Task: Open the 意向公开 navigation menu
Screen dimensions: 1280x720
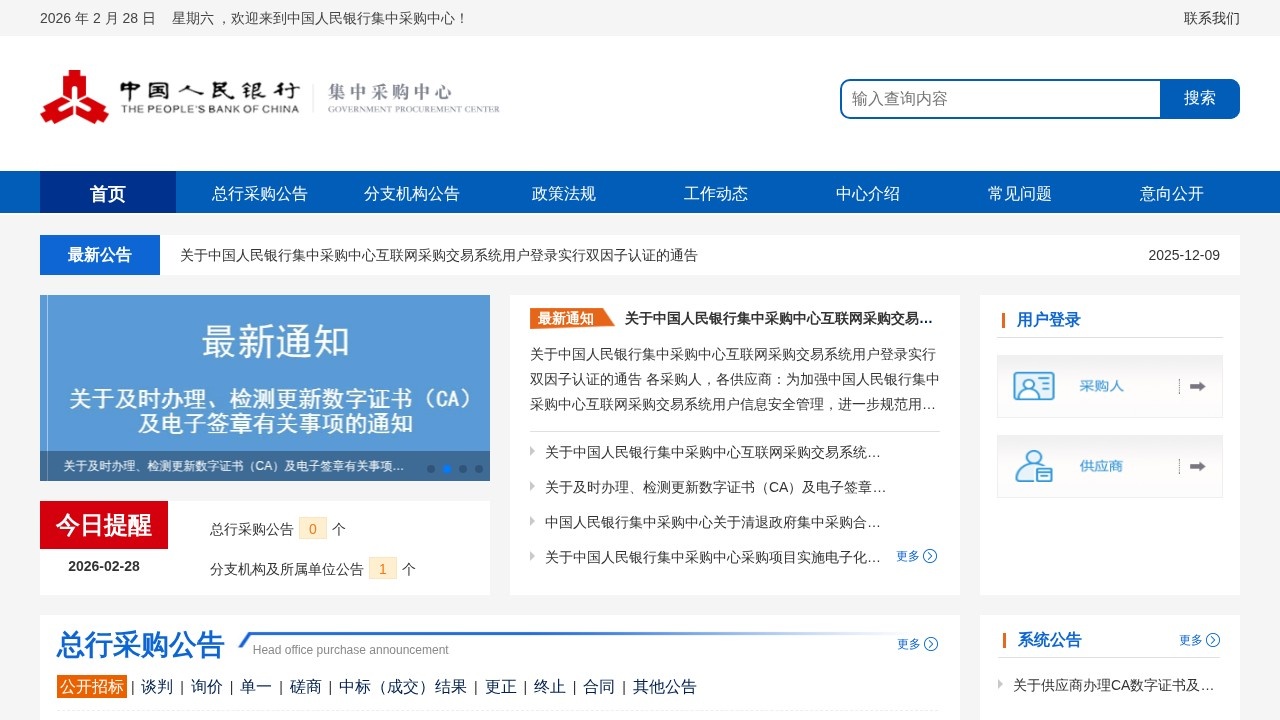Action: click(x=1170, y=193)
